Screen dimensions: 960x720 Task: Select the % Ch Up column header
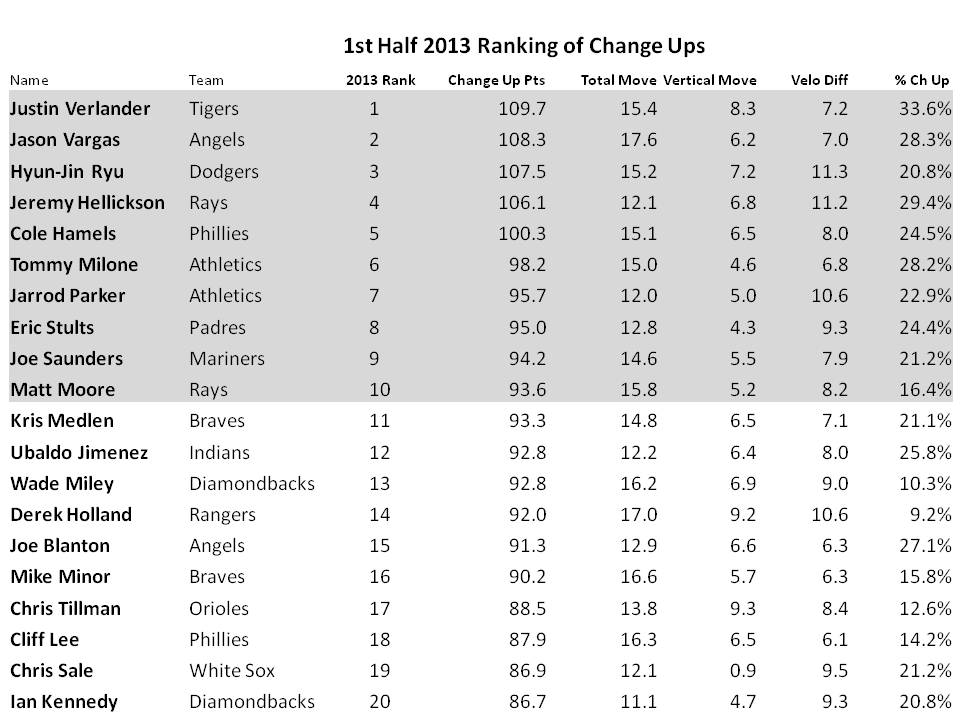coord(921,80)
